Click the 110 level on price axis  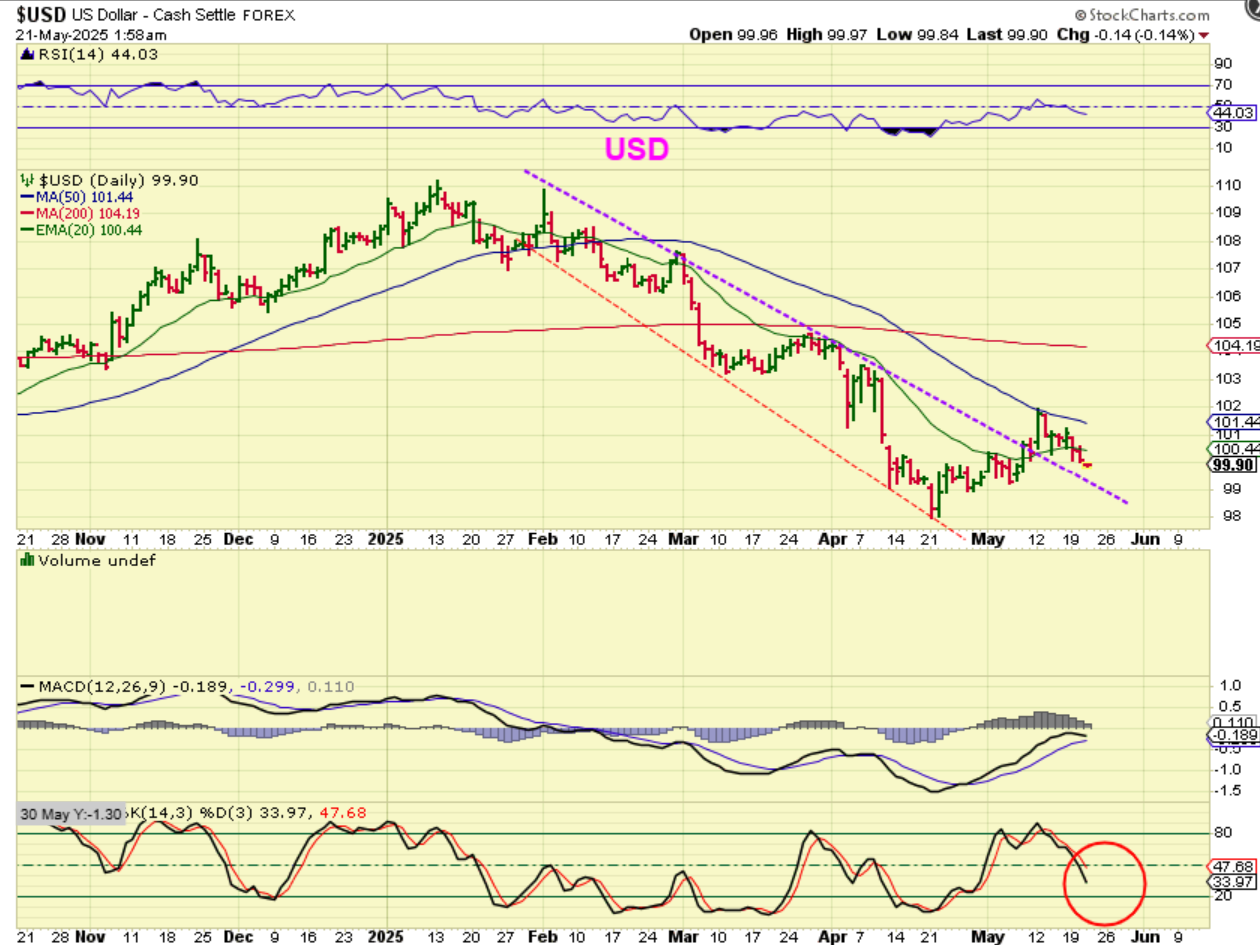click(x=1228, y=186)
